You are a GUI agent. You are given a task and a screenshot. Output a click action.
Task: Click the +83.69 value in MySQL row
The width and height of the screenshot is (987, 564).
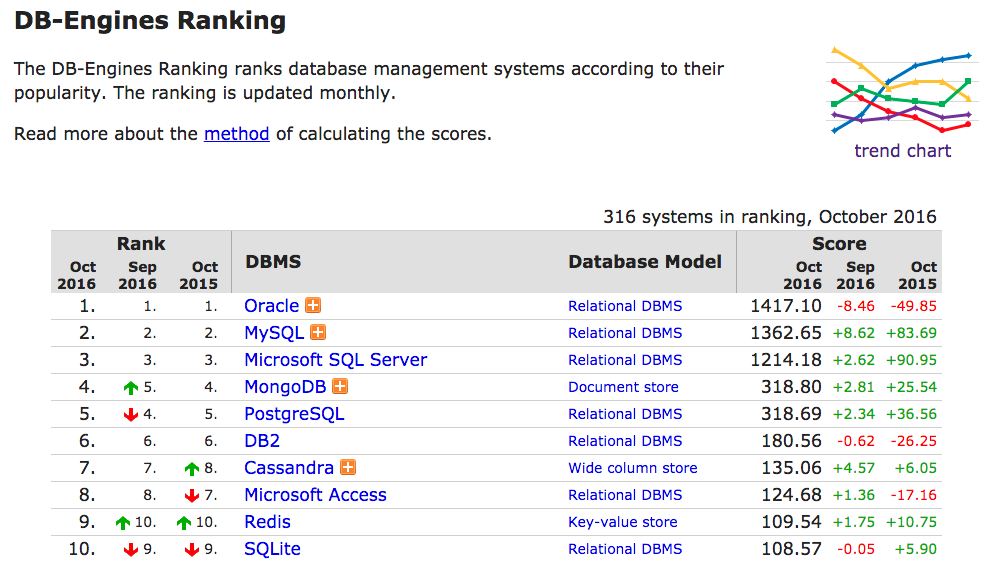pyautogui.click(x=911, y=333)
